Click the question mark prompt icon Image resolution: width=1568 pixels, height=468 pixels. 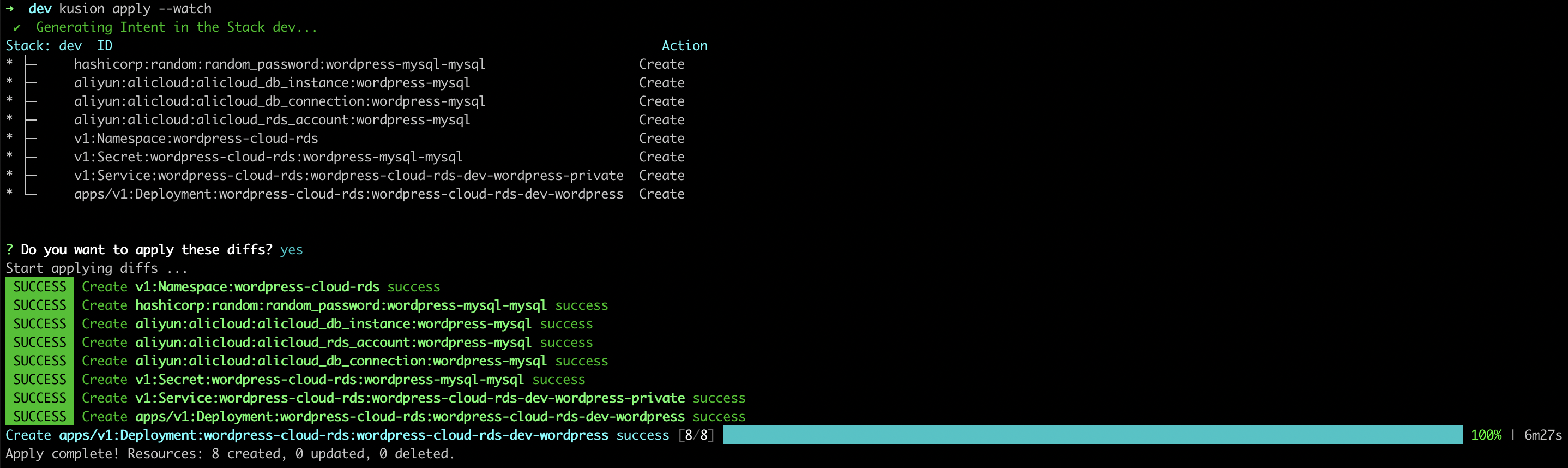(x=9, y=249)
